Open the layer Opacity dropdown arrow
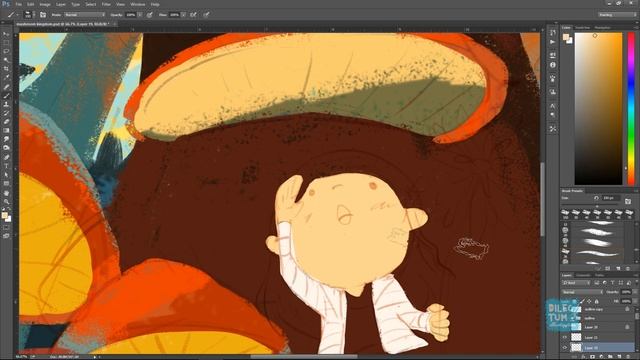Image resolution: width=640 pixels, height=360 pixels. (634, 292)
